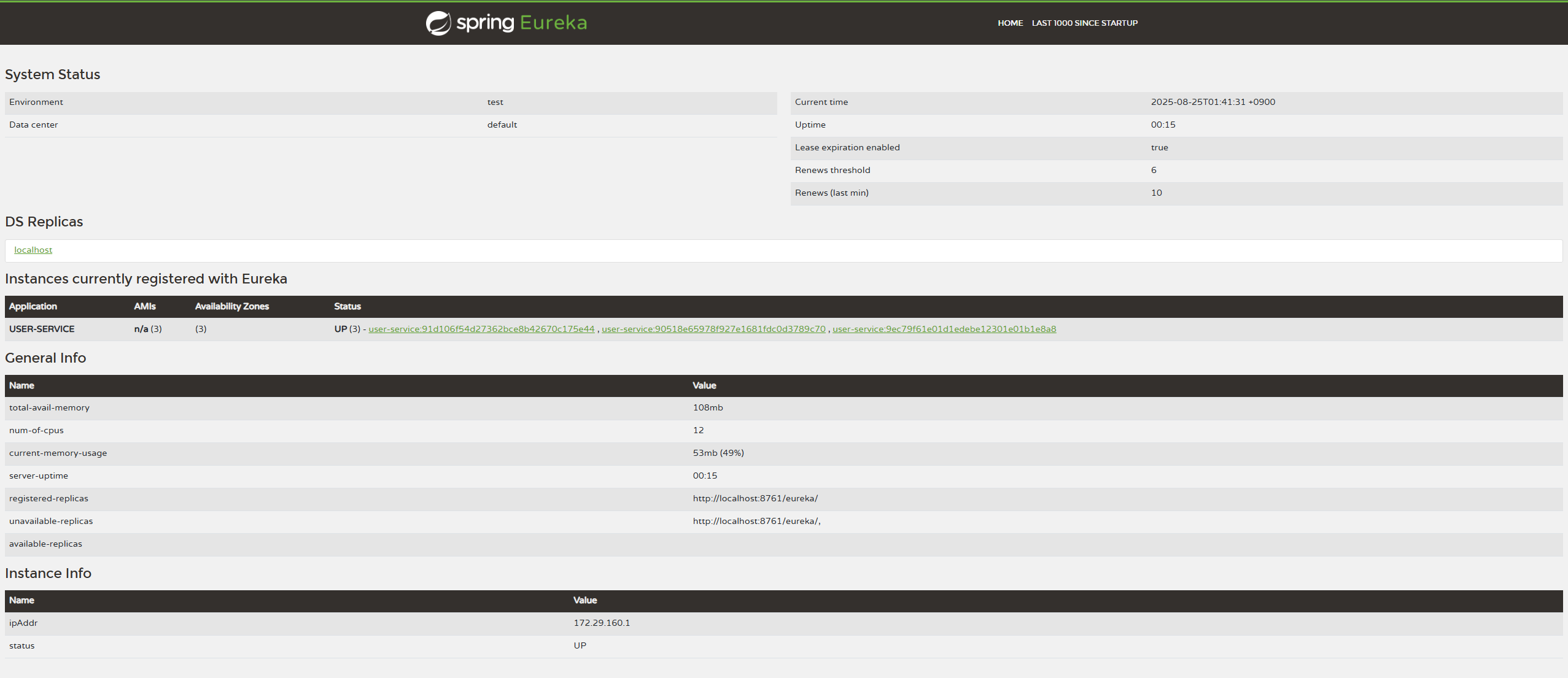Open the localhost DS replica link

coord(33,250)
